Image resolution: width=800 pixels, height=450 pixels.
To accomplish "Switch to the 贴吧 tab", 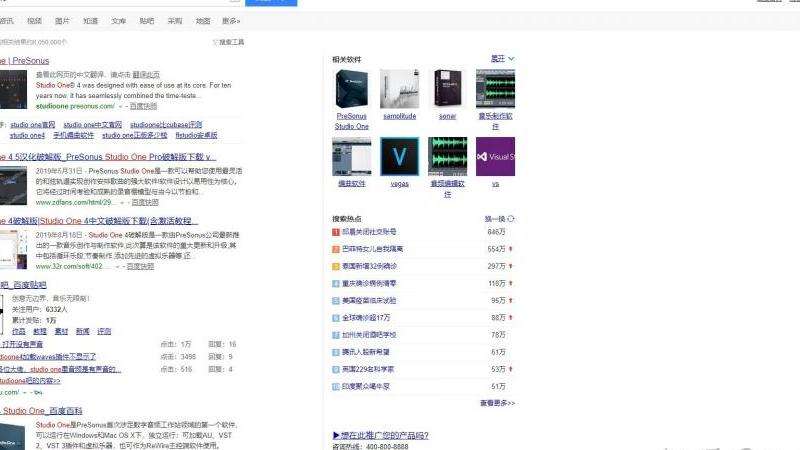I will (x=146, y=21).
